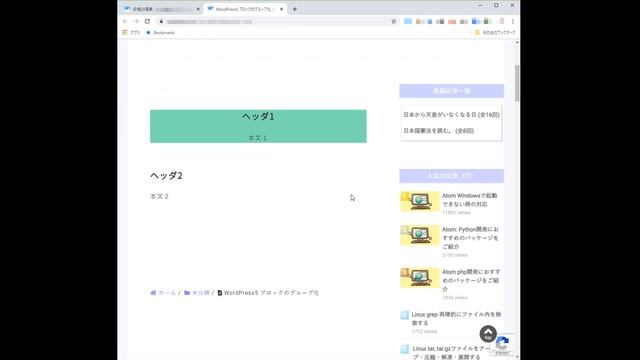
Task: Open Atom: Python開発 packages article
Action: point(470,238)
